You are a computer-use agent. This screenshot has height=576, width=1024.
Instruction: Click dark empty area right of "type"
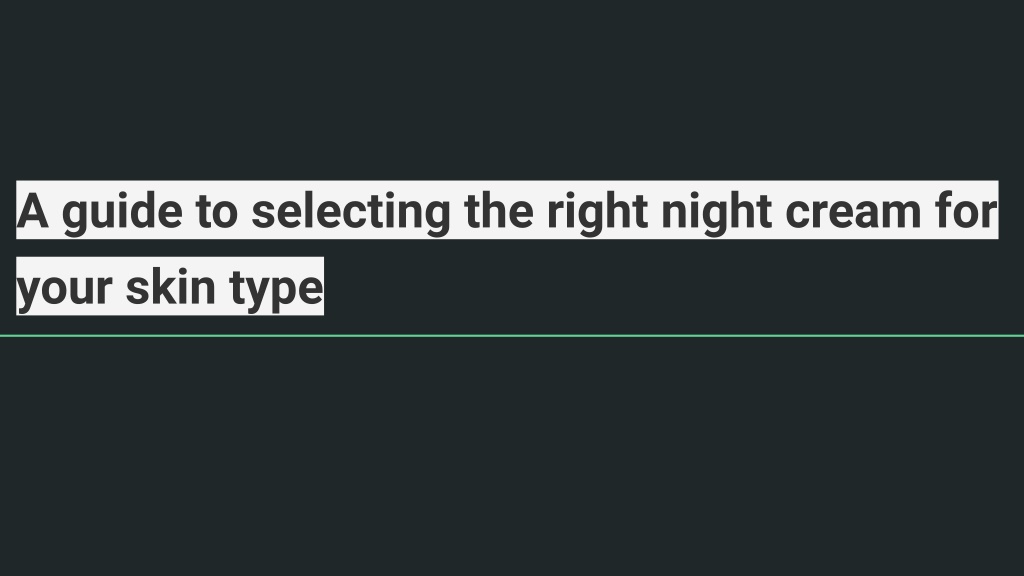click(673, 286)
